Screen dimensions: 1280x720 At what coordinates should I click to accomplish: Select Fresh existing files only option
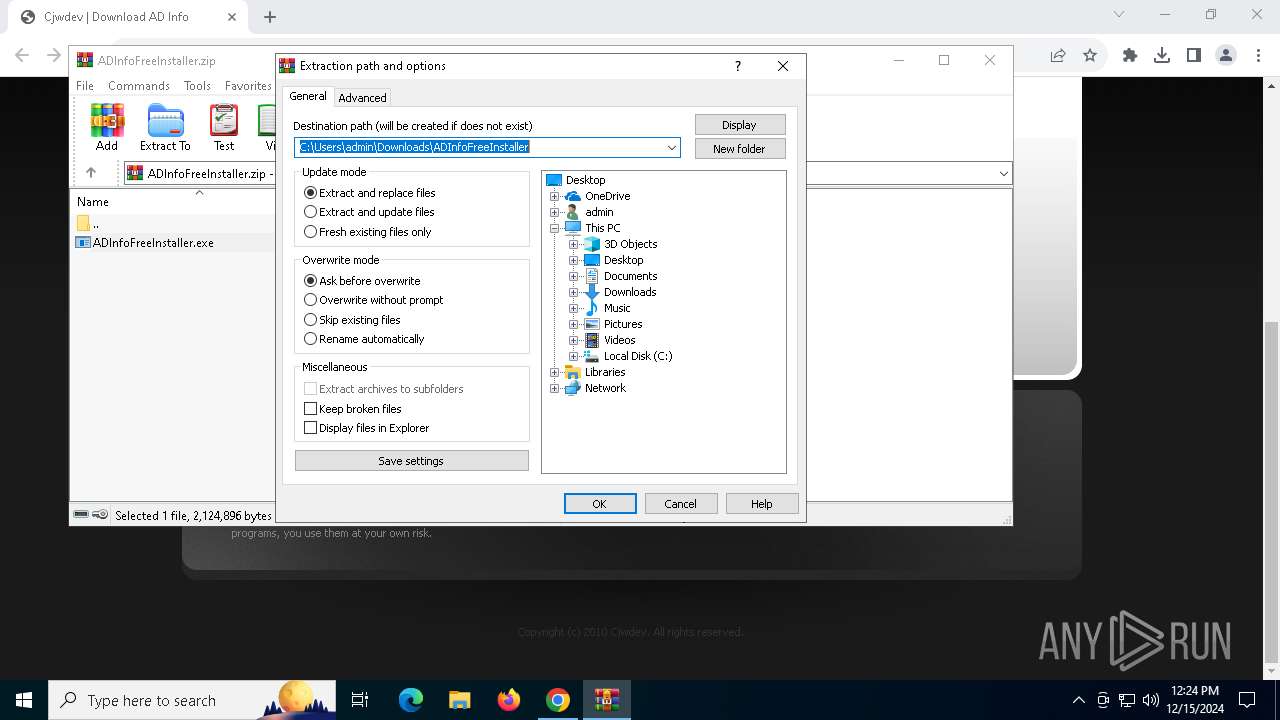[368, 232]
